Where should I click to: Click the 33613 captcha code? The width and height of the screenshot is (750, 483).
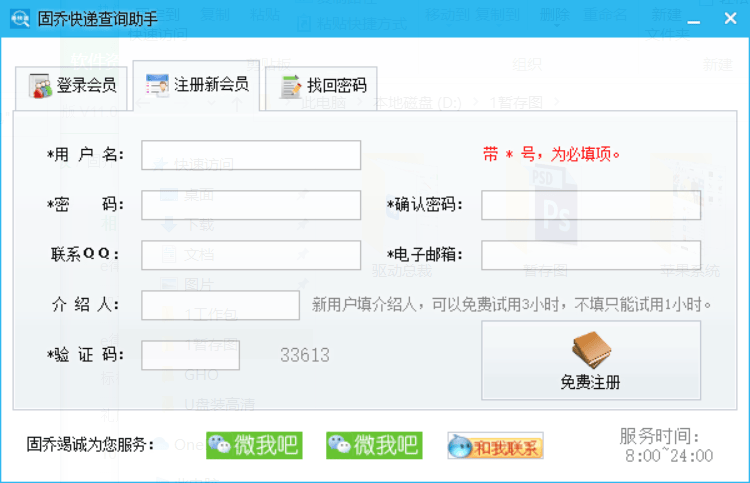305,355
